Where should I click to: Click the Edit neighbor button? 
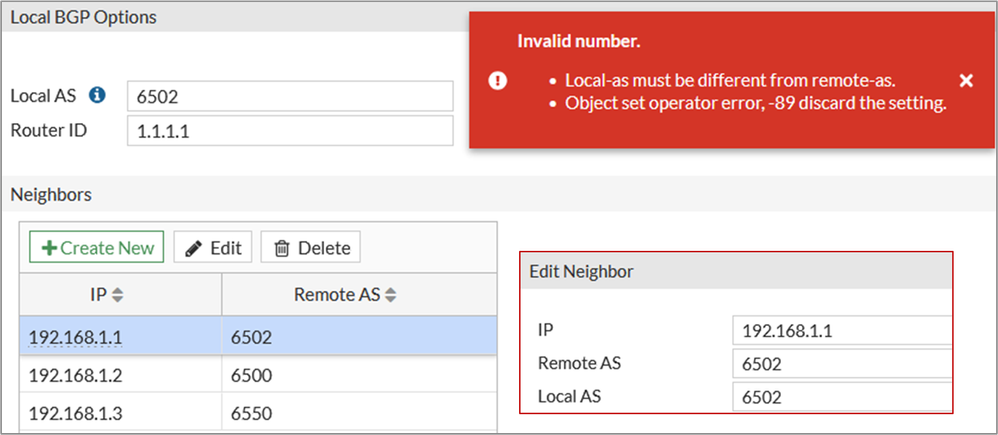(213, 248)
